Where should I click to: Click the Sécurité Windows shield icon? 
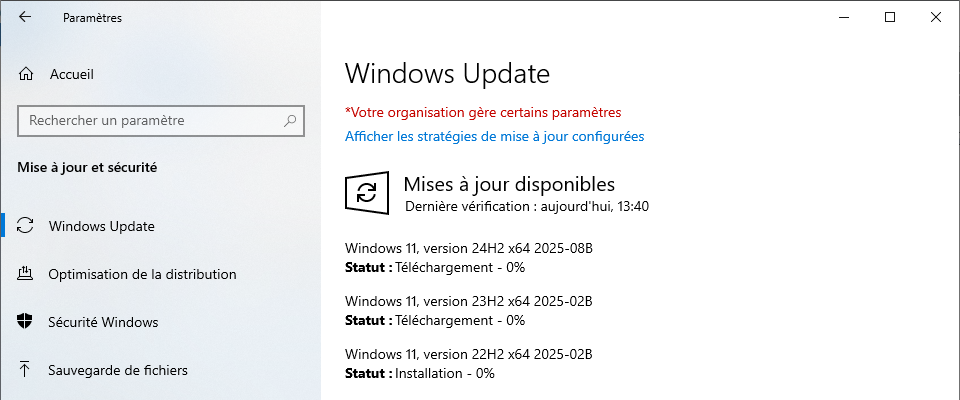25,322
